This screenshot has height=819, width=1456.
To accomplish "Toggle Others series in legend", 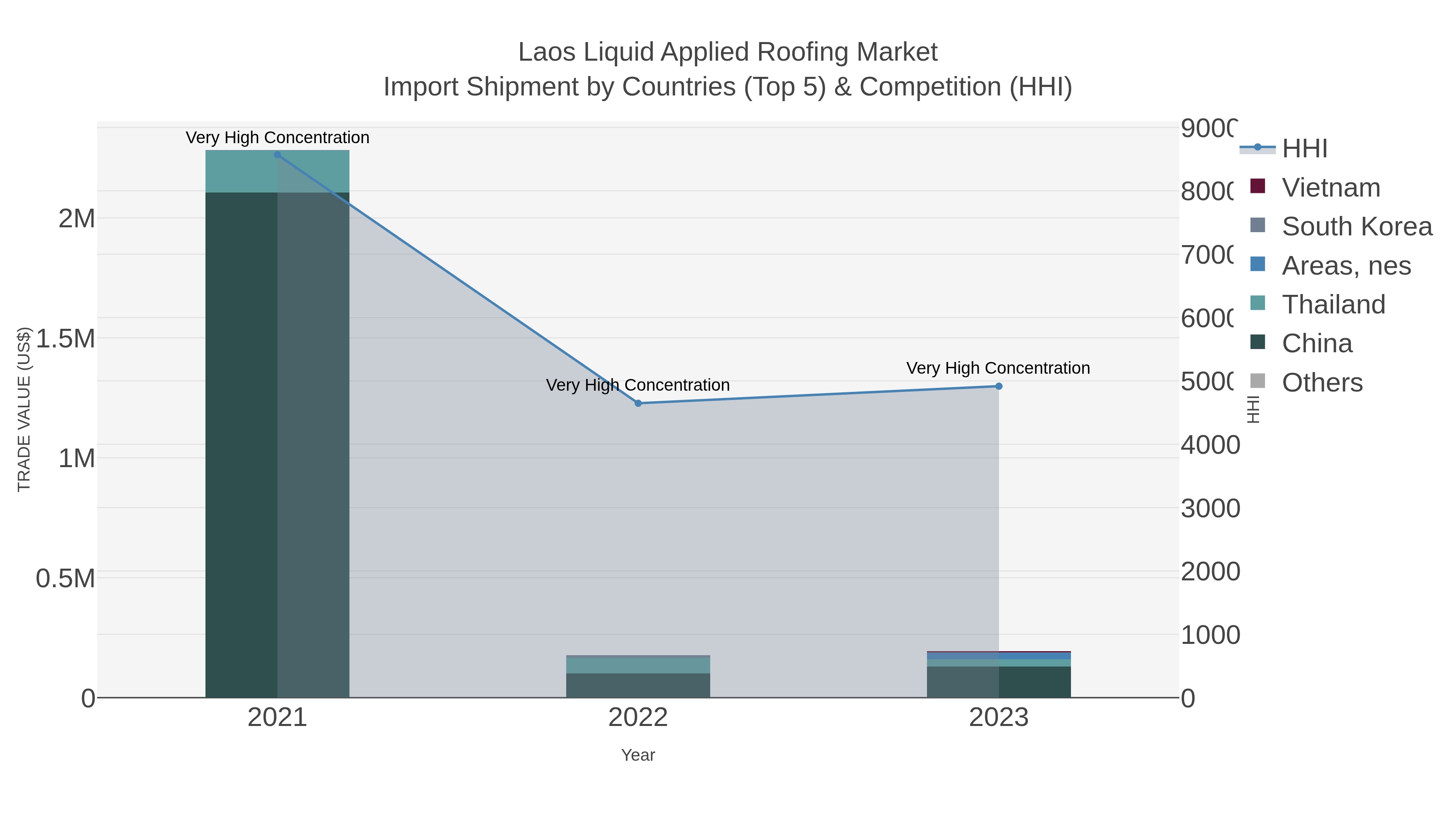I will pyautogui.click(x=1306, y=383).
